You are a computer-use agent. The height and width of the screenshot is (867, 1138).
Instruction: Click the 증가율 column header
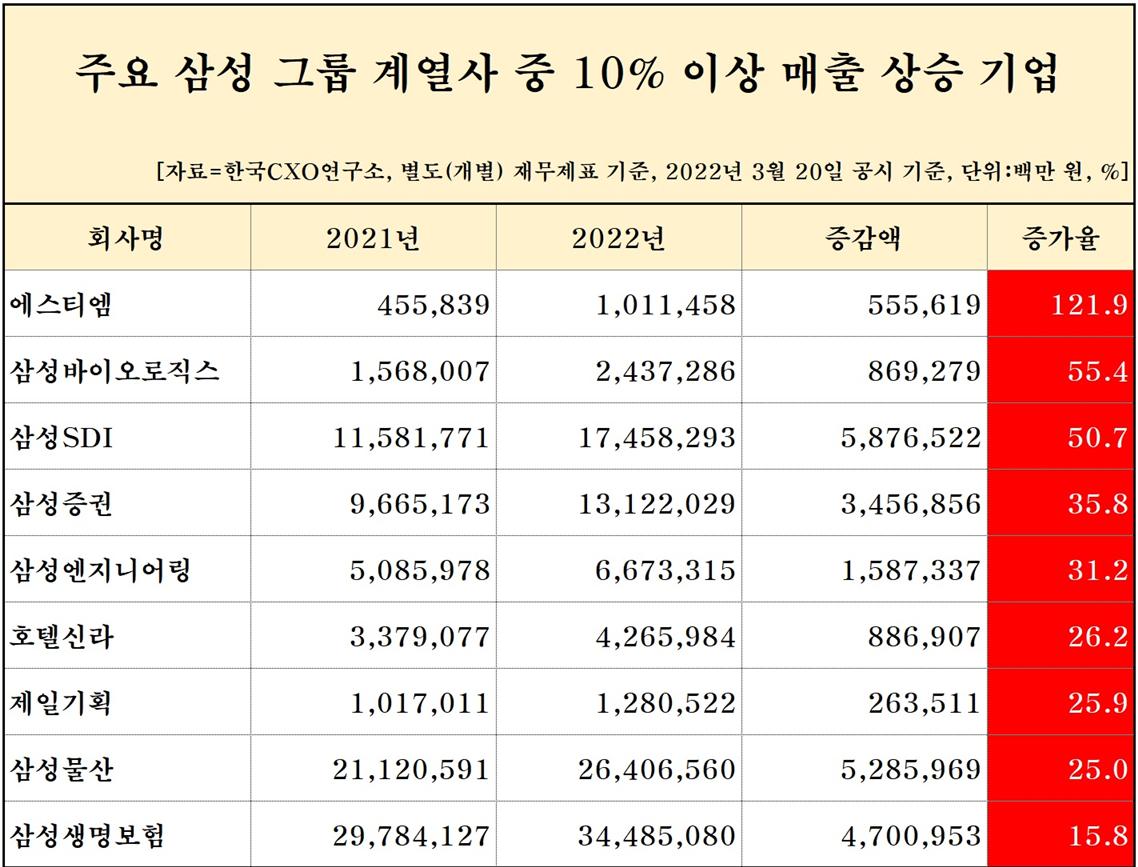(1060, 239)
